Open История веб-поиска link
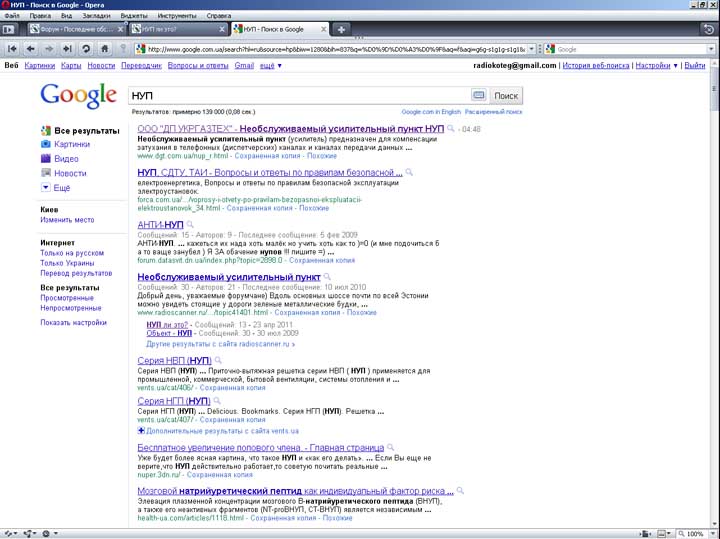720x539 pixels. pos(596,66)
